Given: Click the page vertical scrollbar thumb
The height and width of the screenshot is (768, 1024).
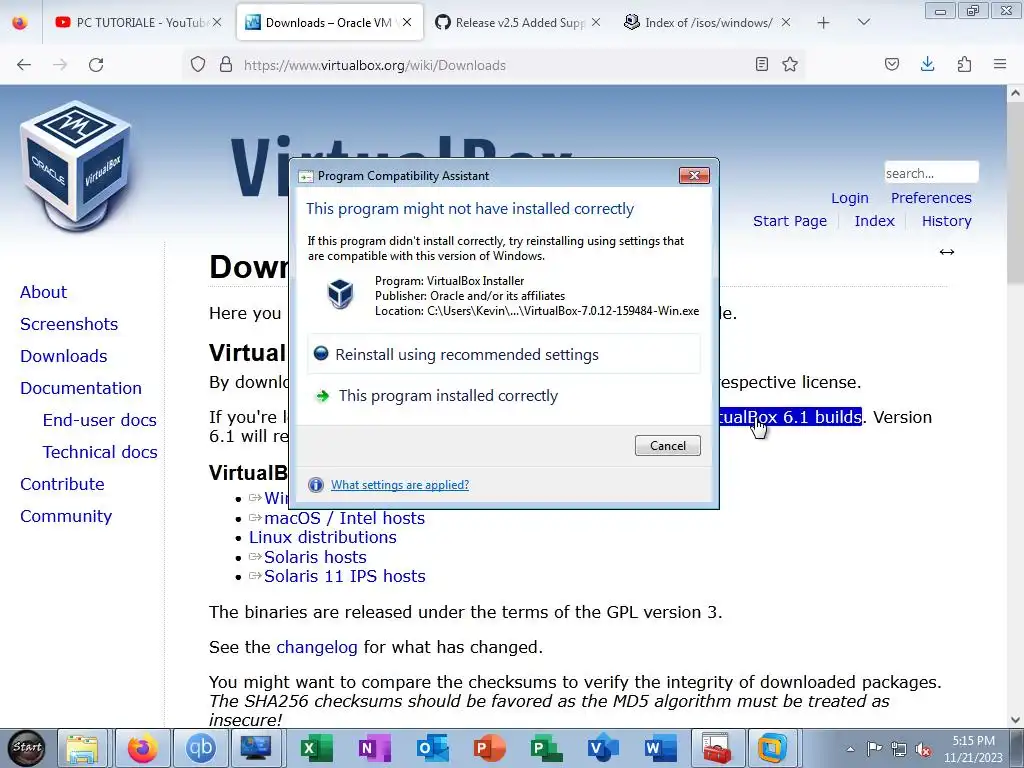Looking at the screenshot, I should click(1015, 191).
